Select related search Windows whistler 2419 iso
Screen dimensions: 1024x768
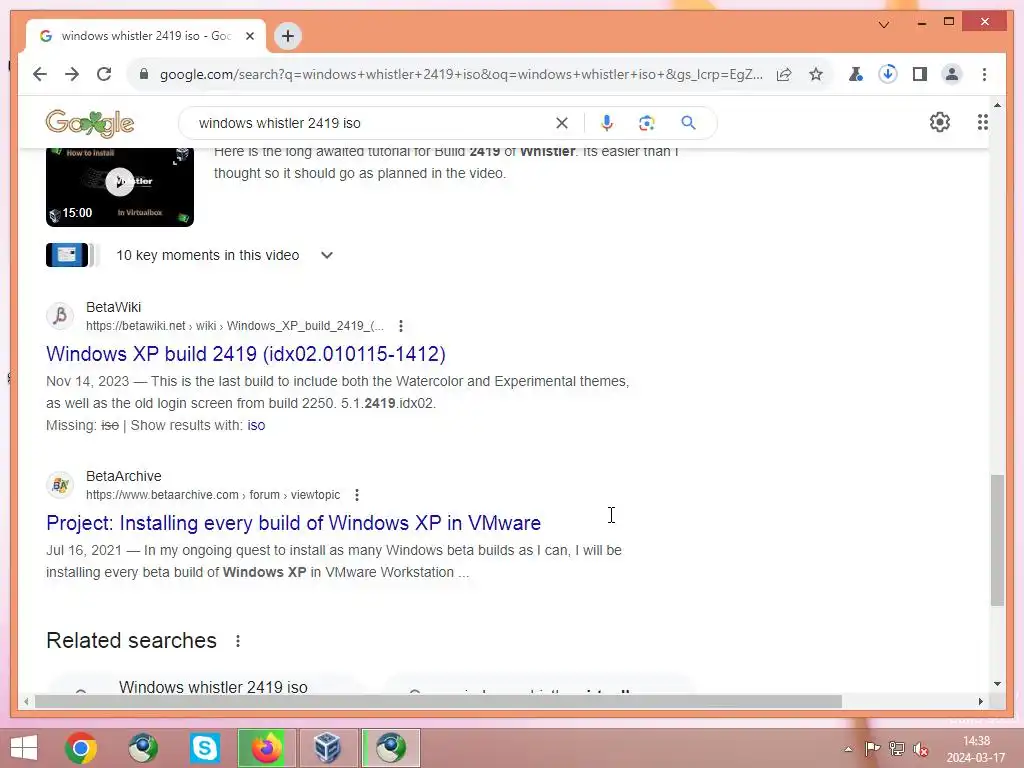[x=213, y=687]
